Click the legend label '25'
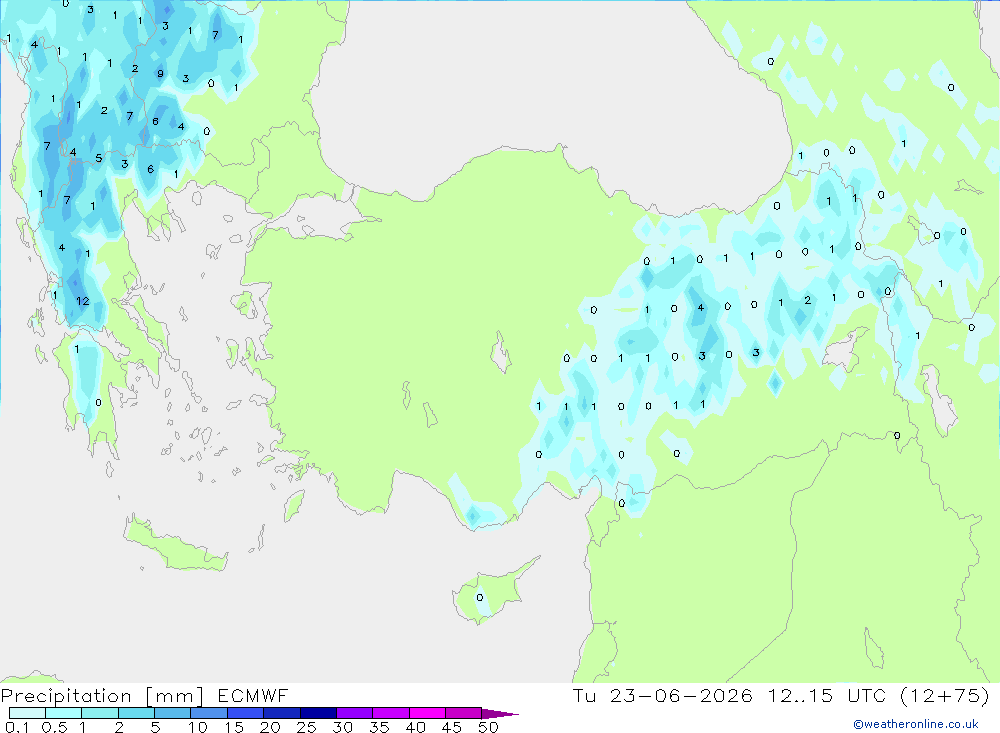 click(x=306, y=727)
